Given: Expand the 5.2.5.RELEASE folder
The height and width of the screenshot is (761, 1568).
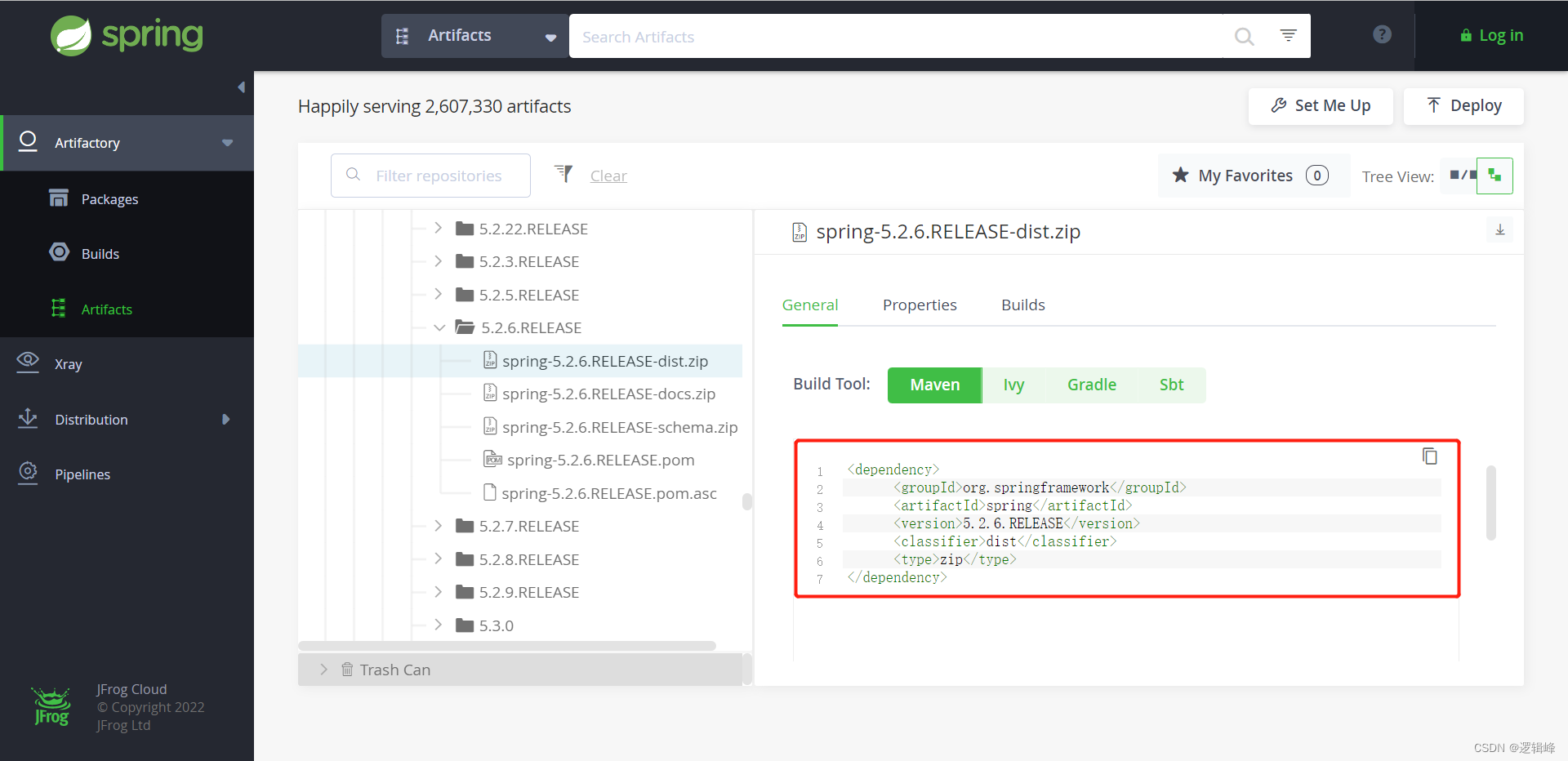Looking at the screenshot, I should tap(438, 294).
